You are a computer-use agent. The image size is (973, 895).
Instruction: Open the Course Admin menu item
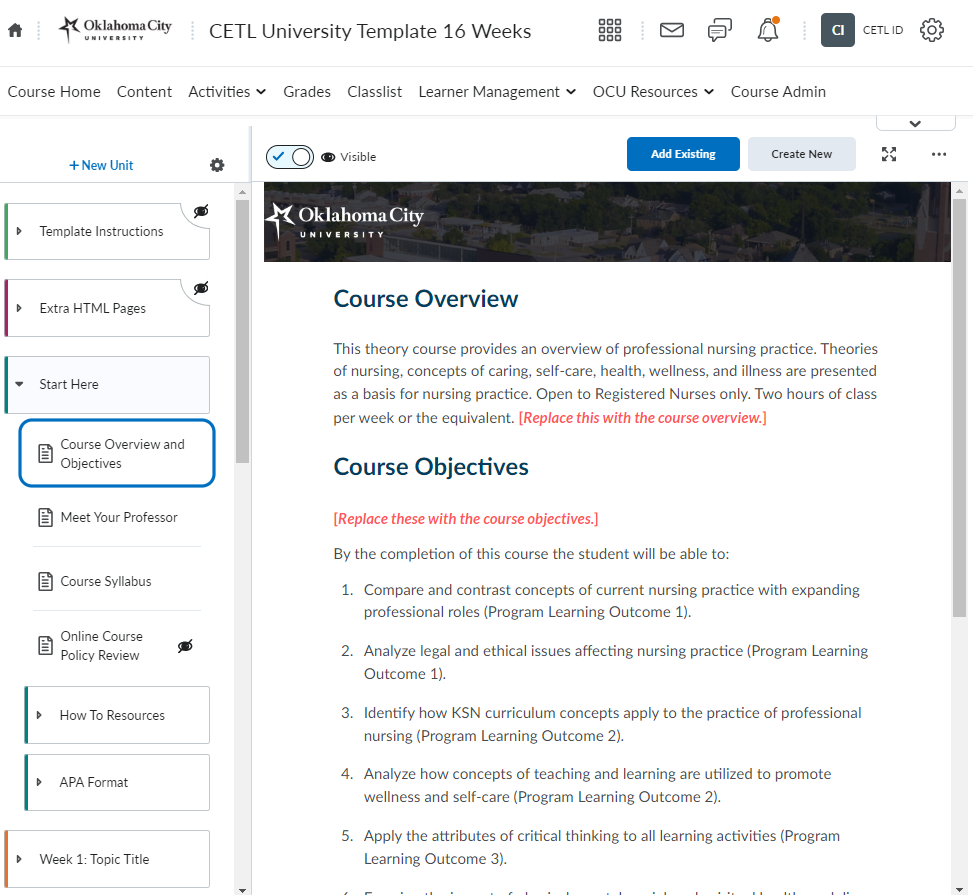(x=778, y=92)
